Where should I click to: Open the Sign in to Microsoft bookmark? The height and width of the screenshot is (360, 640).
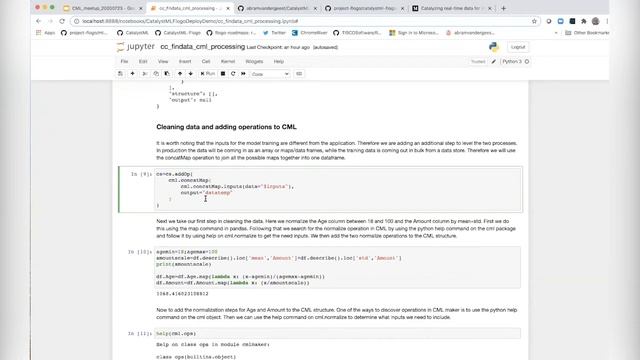pyautogui.click(x=414, y=33)
